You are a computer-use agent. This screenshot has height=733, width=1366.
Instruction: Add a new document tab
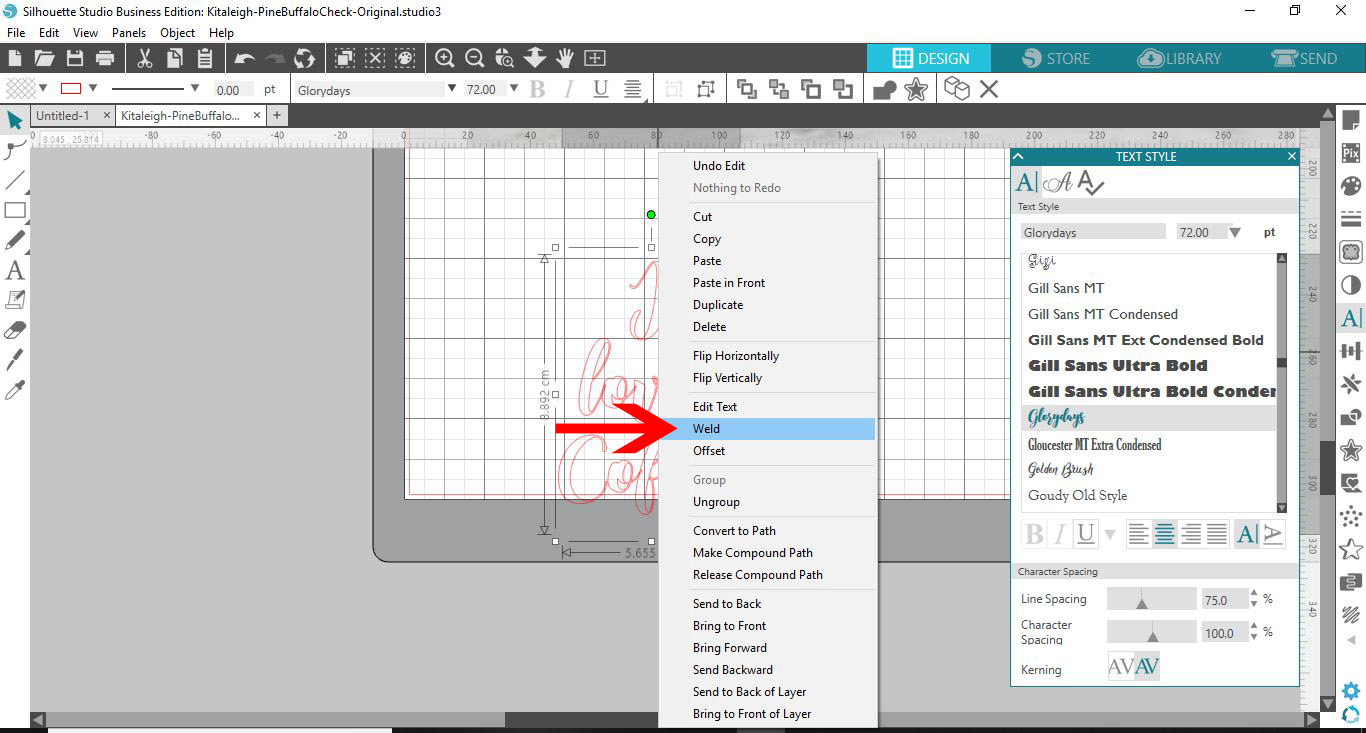pos(277,116)
